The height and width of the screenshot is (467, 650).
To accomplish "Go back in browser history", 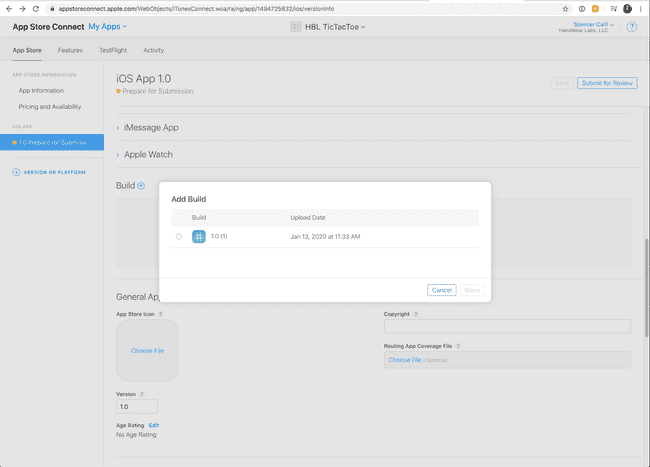I will 9,9.
